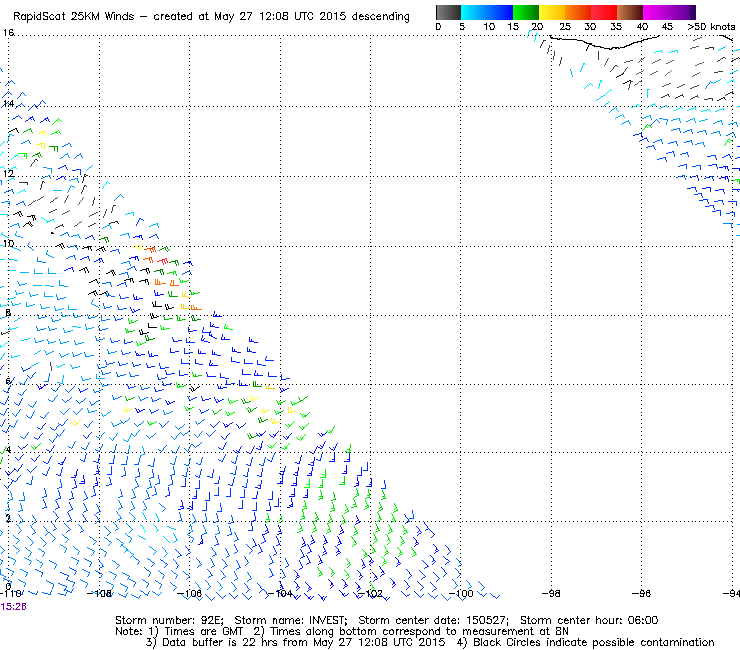Screen dimensions: 740x650
Task: Click the -108 longitude axis label
Action: 99,593
